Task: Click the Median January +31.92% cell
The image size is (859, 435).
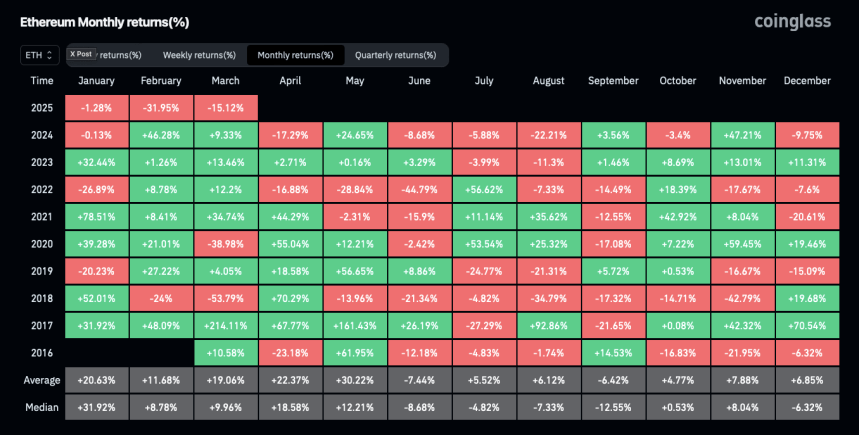Action: point(96,406)
